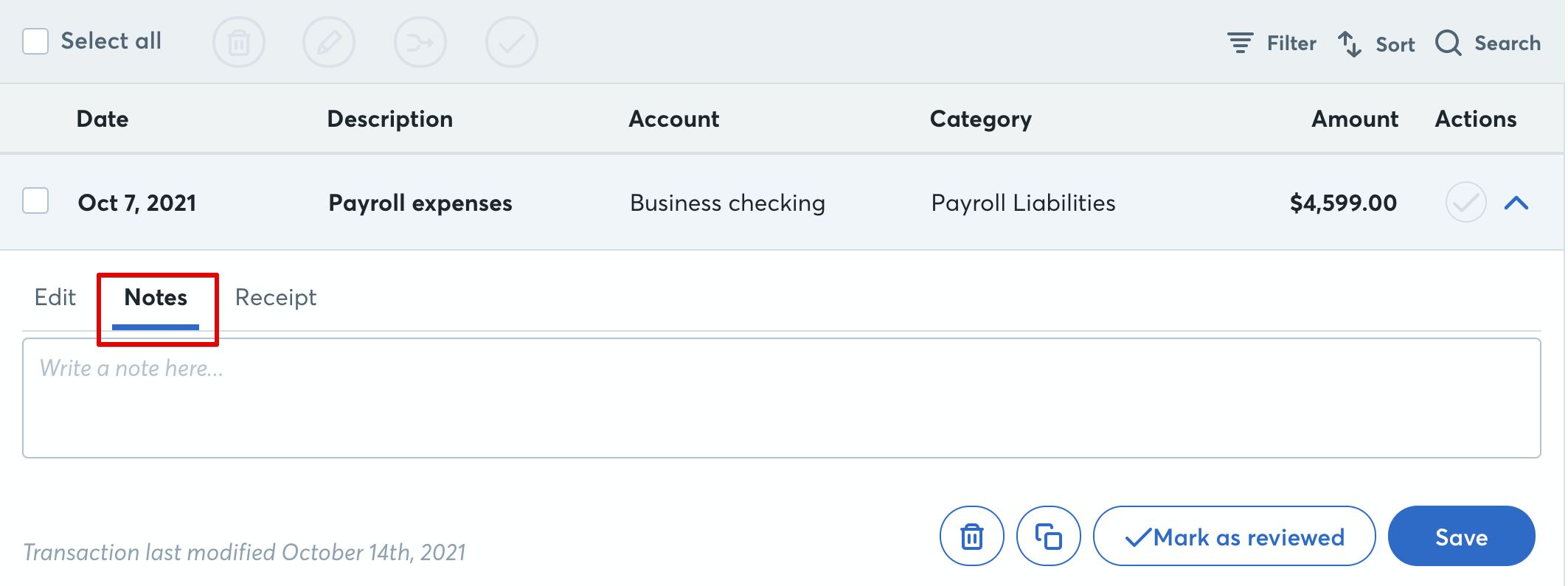This screenshot has width=1568, height=586.
Task: Select the Notes tab
Action: [x=156, y=297]
